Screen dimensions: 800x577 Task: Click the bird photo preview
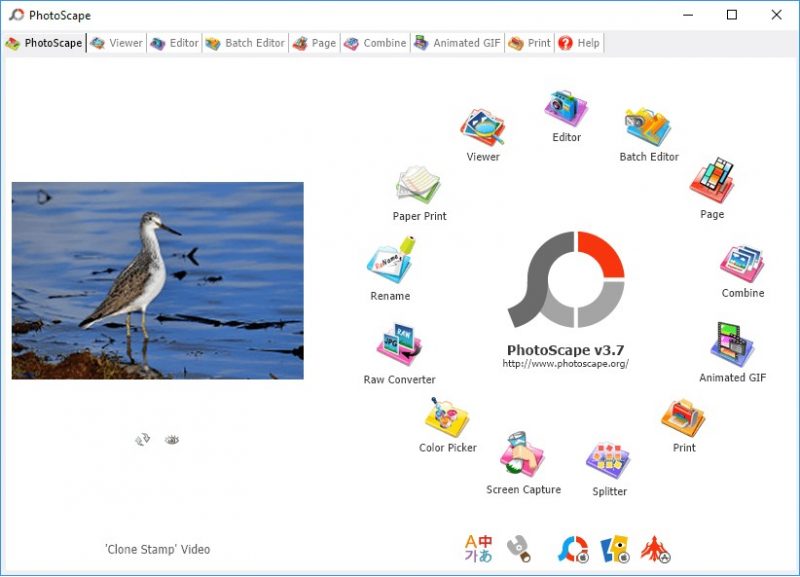point(158,281)
